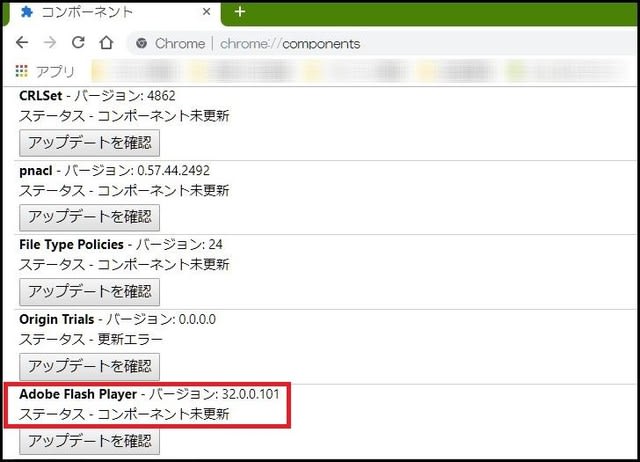Click Origin Trials version 0.0.0.0

[x=198, y=320]
